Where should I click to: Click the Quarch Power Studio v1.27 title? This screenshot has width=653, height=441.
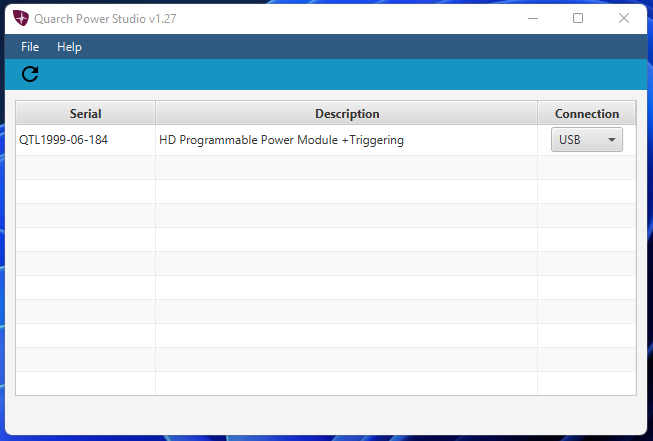tap(105, 19)
